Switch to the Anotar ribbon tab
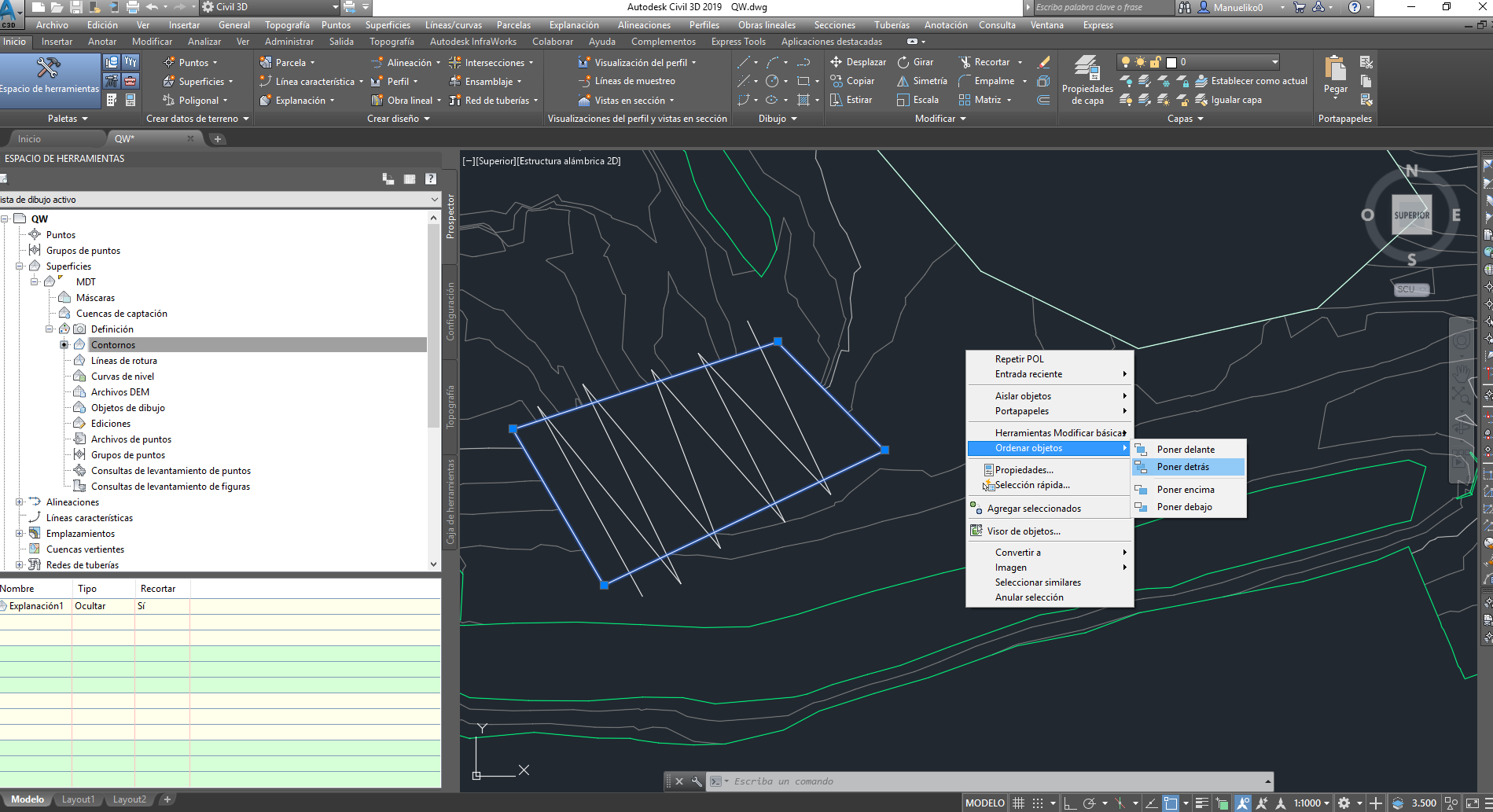The width and height of the screenshot is (1493, 812). [x=102, y=42]
